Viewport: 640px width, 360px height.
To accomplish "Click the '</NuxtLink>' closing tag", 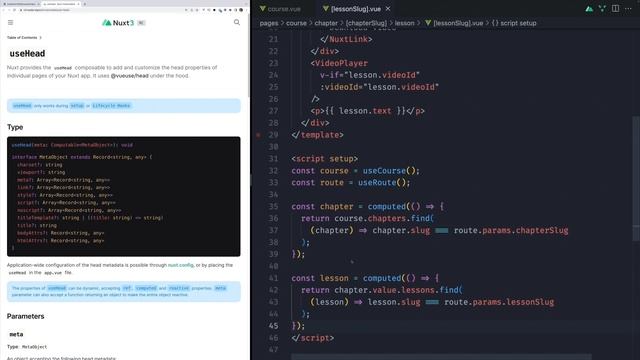I will pos(346,39).
